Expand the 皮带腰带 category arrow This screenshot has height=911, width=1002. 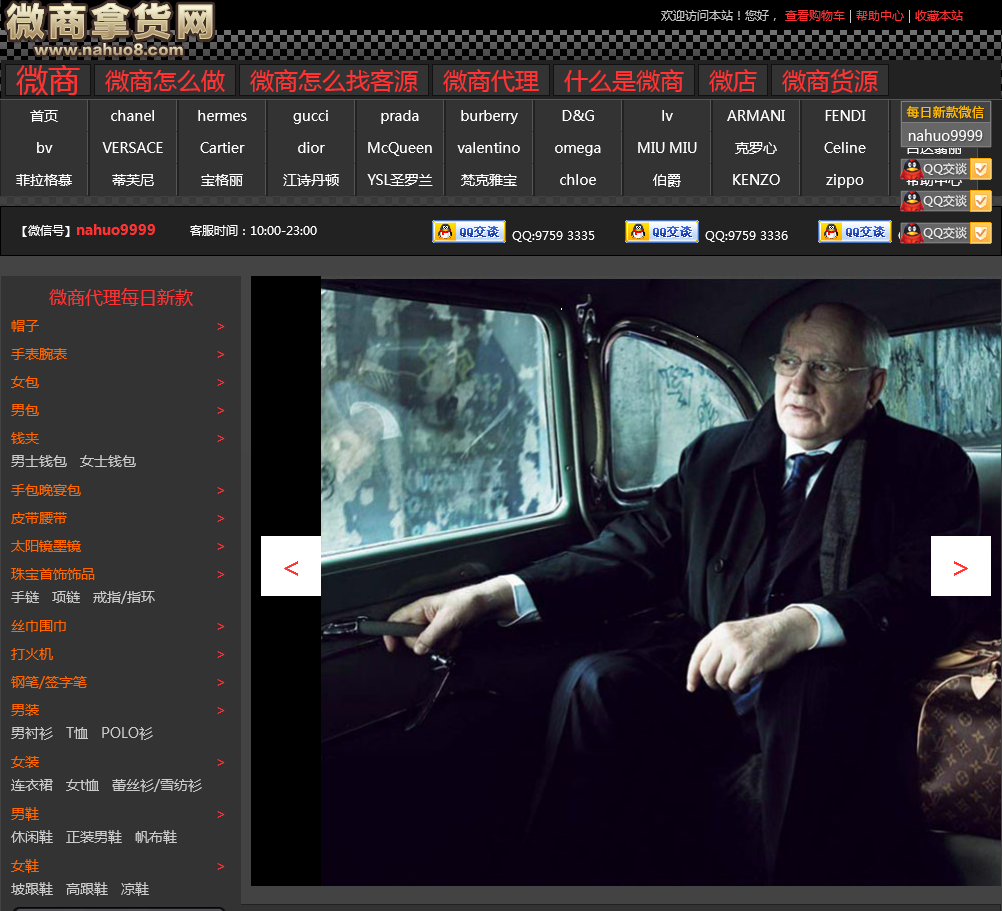220,519
